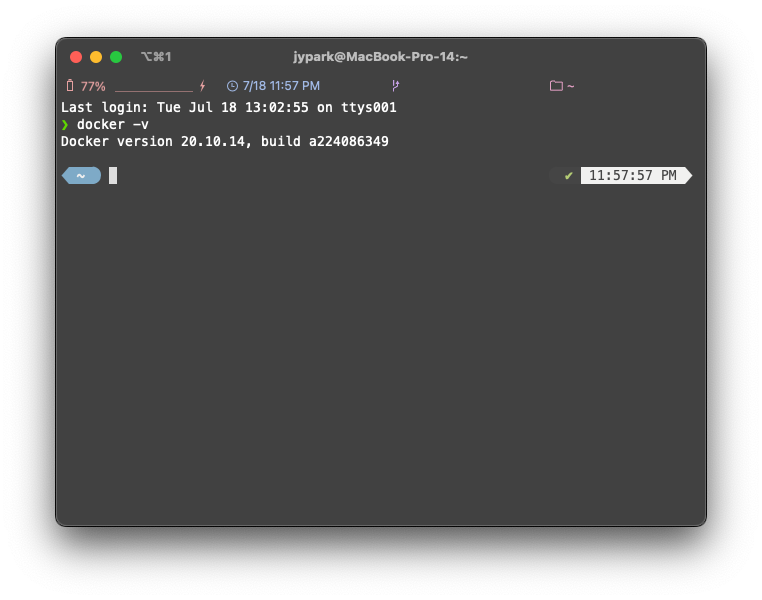Click the battery icon in status bar
The image size is (762, 600).
pyautogui.click(x=70, y=86)
